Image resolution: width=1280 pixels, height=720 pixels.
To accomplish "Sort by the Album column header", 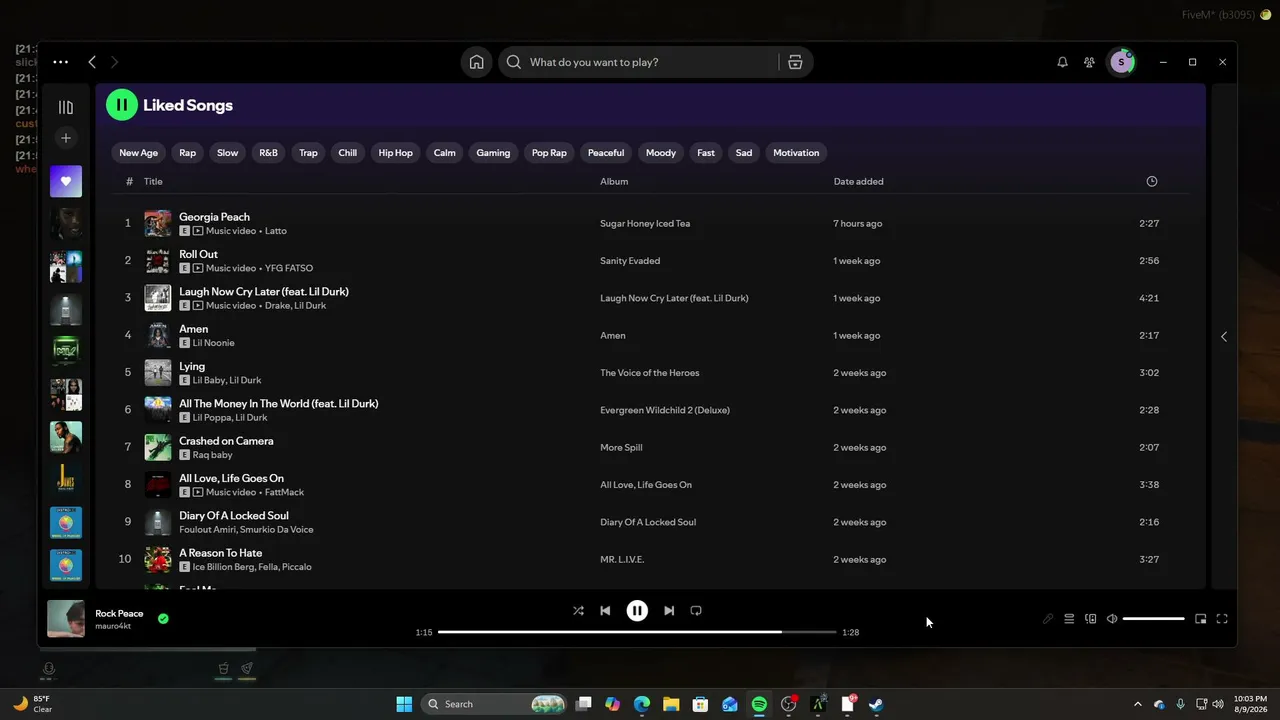I will pos(614,182).
